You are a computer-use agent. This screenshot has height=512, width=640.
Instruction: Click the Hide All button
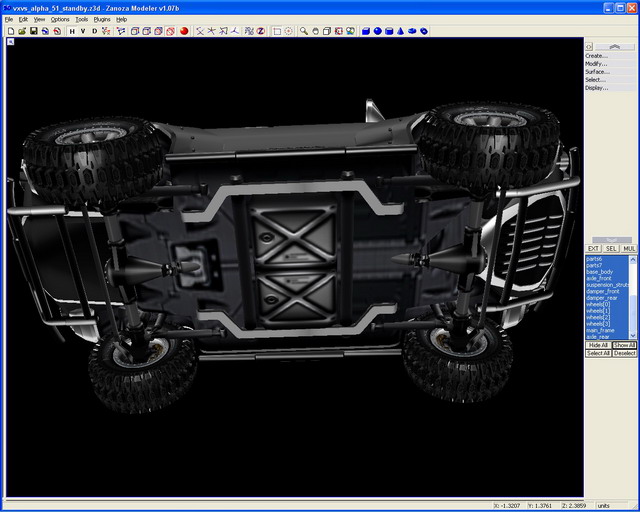click(x=598, y=345)
